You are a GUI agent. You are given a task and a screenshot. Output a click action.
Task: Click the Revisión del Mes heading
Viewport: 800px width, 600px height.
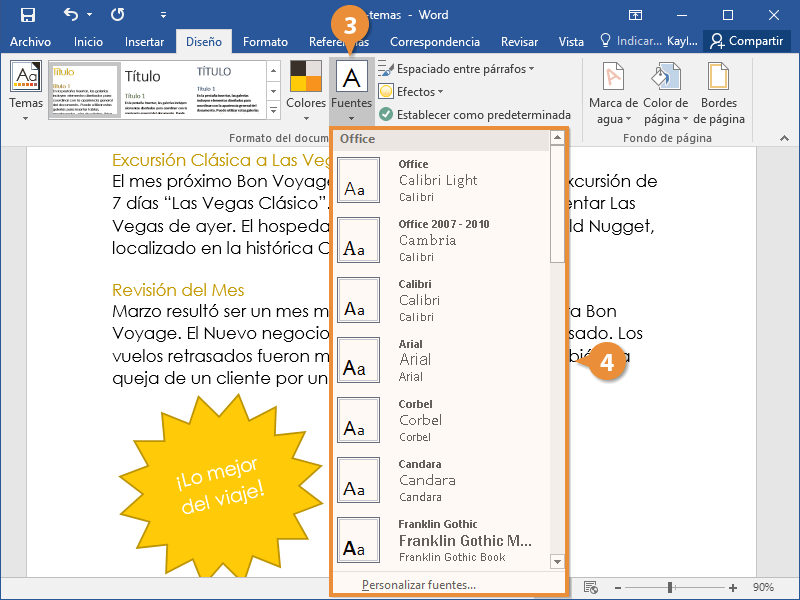click(178, 290)
